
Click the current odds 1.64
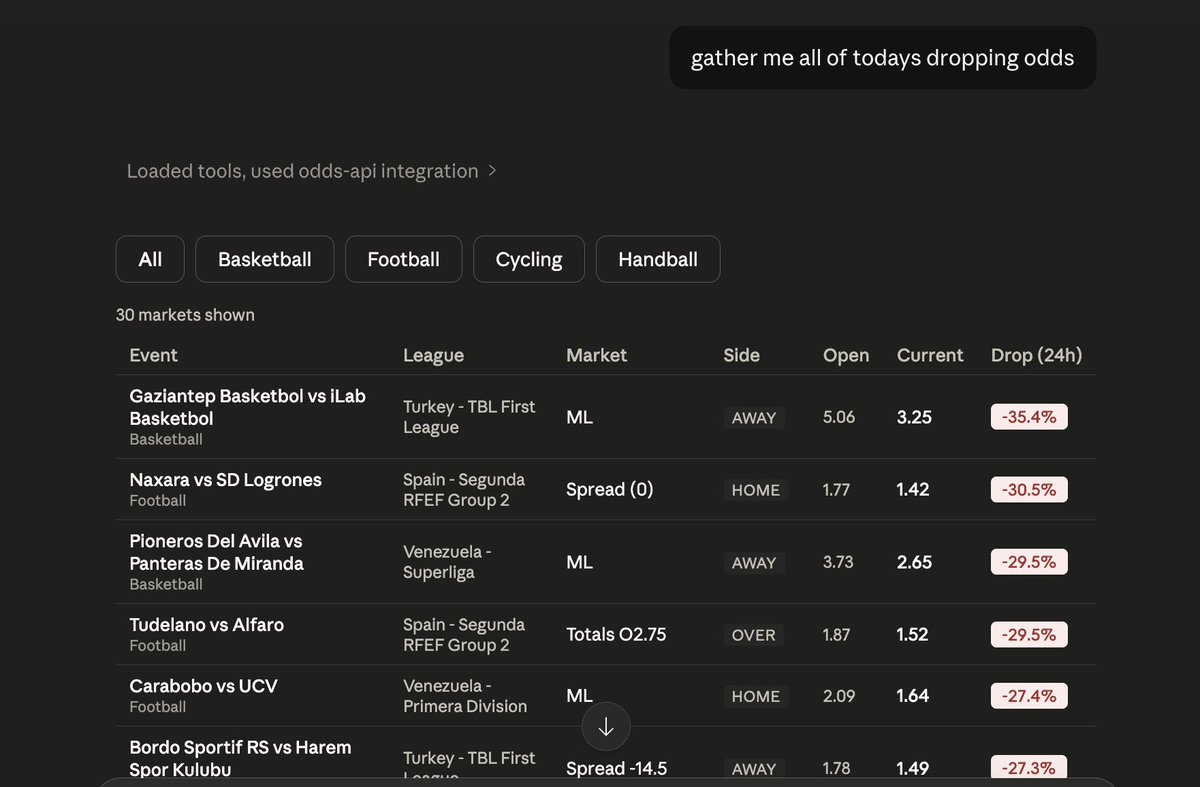[913, 696]
